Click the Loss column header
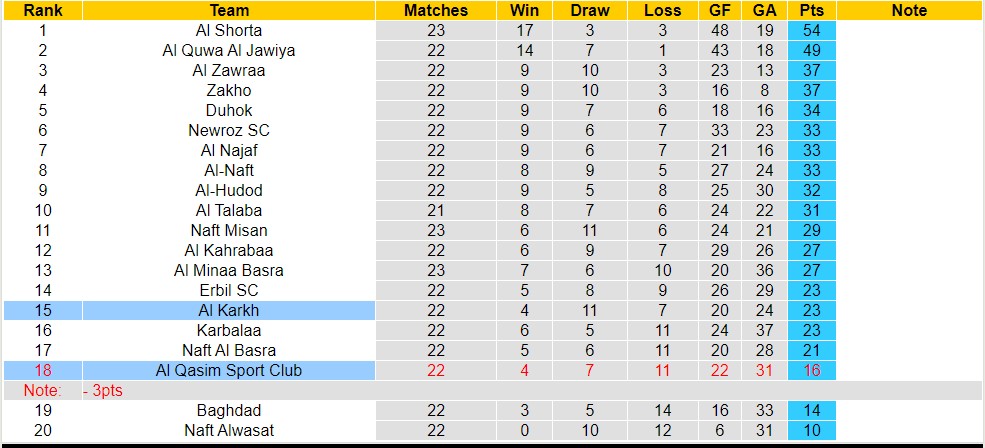Screen dimensions: 985x448 coord(662,10)
